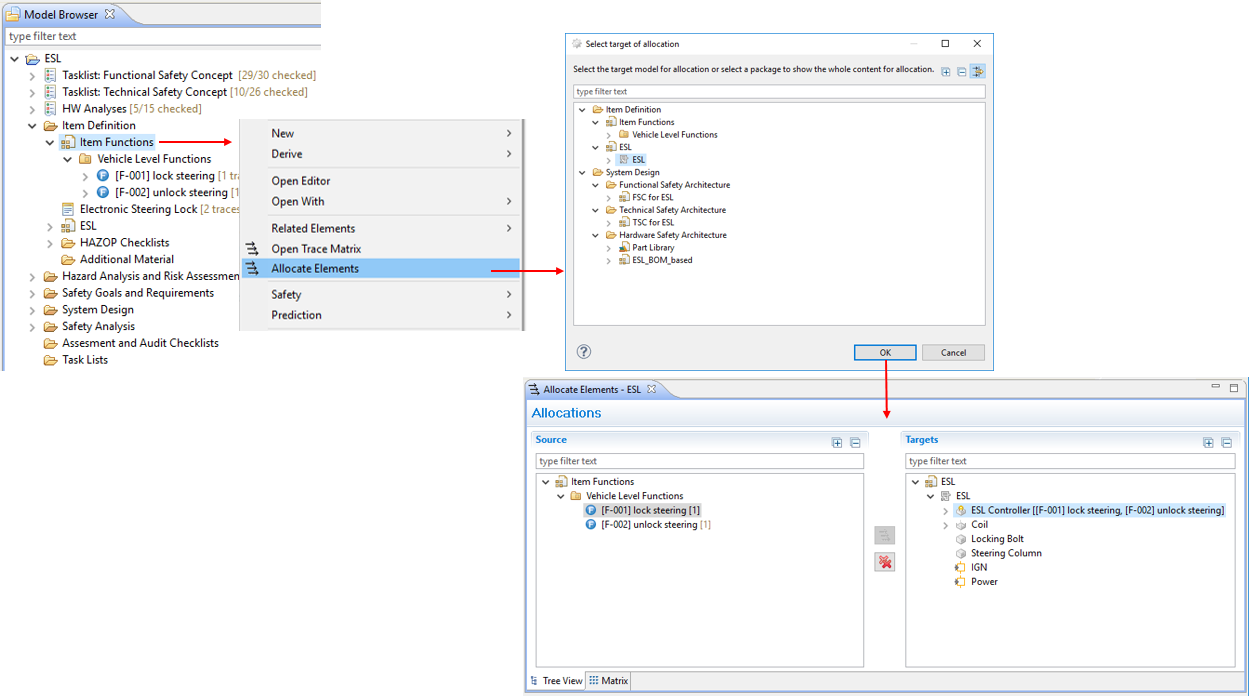Click Targets panel filter text field

coord(1070,461)
